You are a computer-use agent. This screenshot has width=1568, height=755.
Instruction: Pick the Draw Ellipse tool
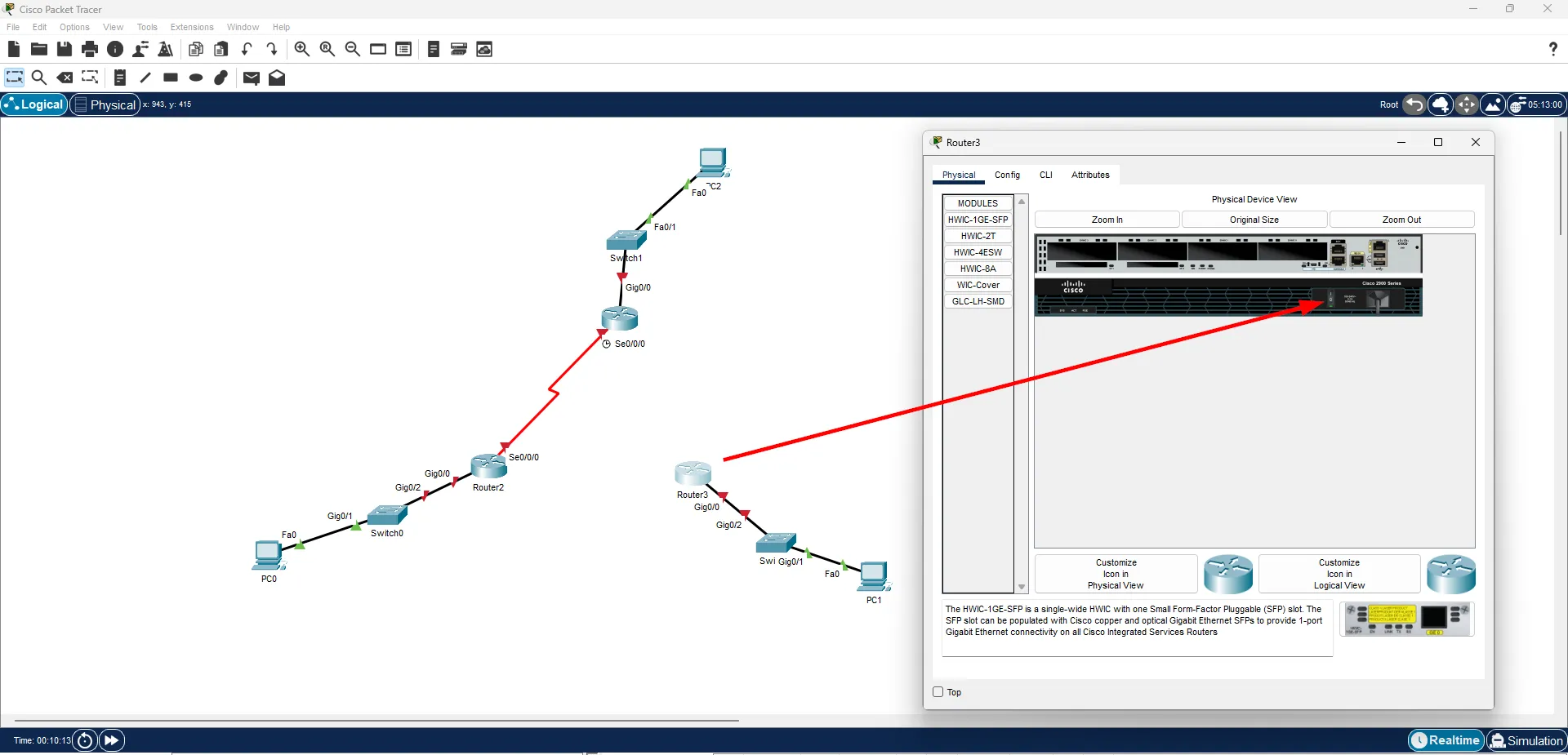coord(196,78)
